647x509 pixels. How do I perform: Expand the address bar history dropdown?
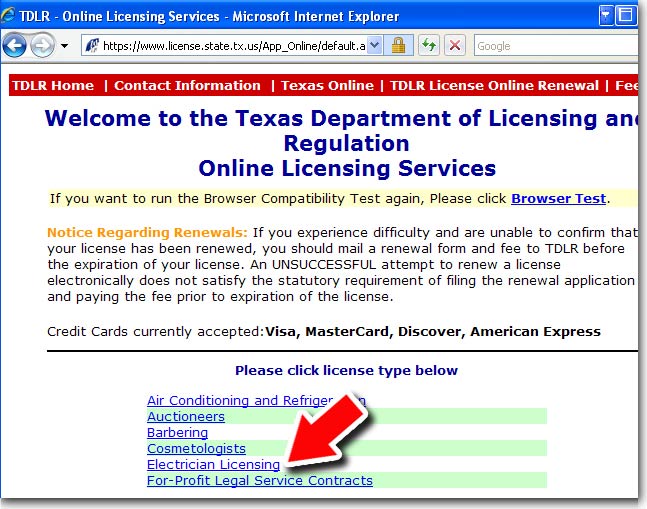click(x=375, y=45)
